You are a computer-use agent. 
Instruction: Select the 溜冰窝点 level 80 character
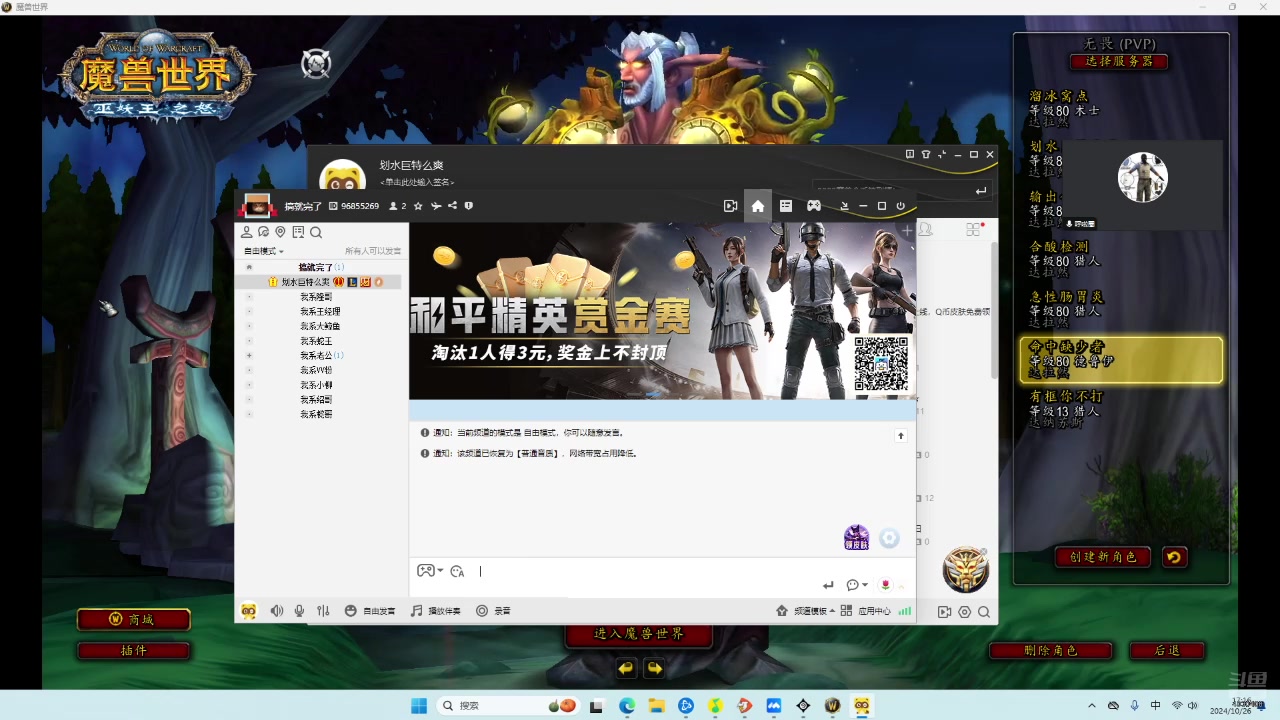[1120, 109]
